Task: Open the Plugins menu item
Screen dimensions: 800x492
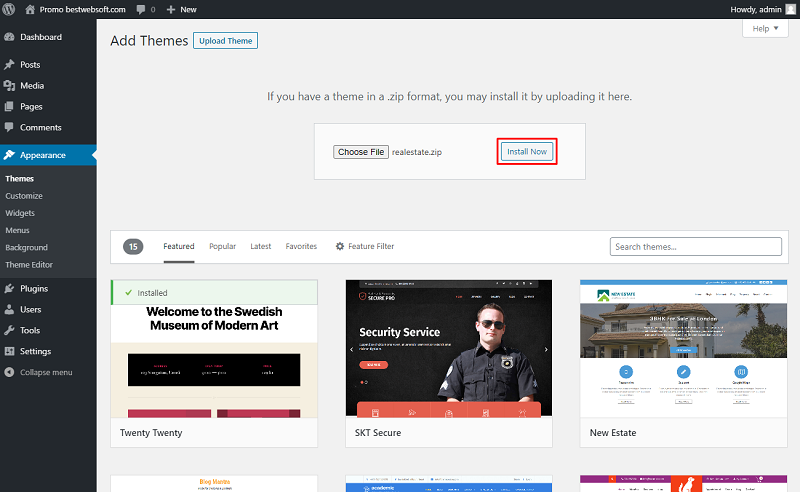Action: 48,288
